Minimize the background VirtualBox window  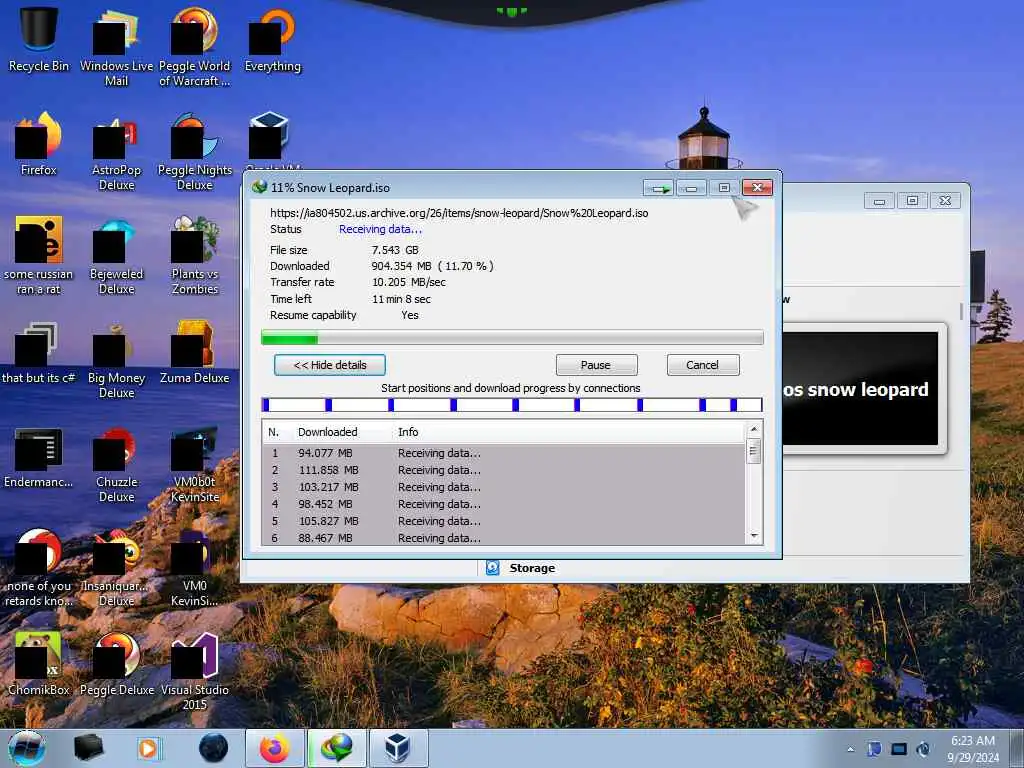point(880,201)
